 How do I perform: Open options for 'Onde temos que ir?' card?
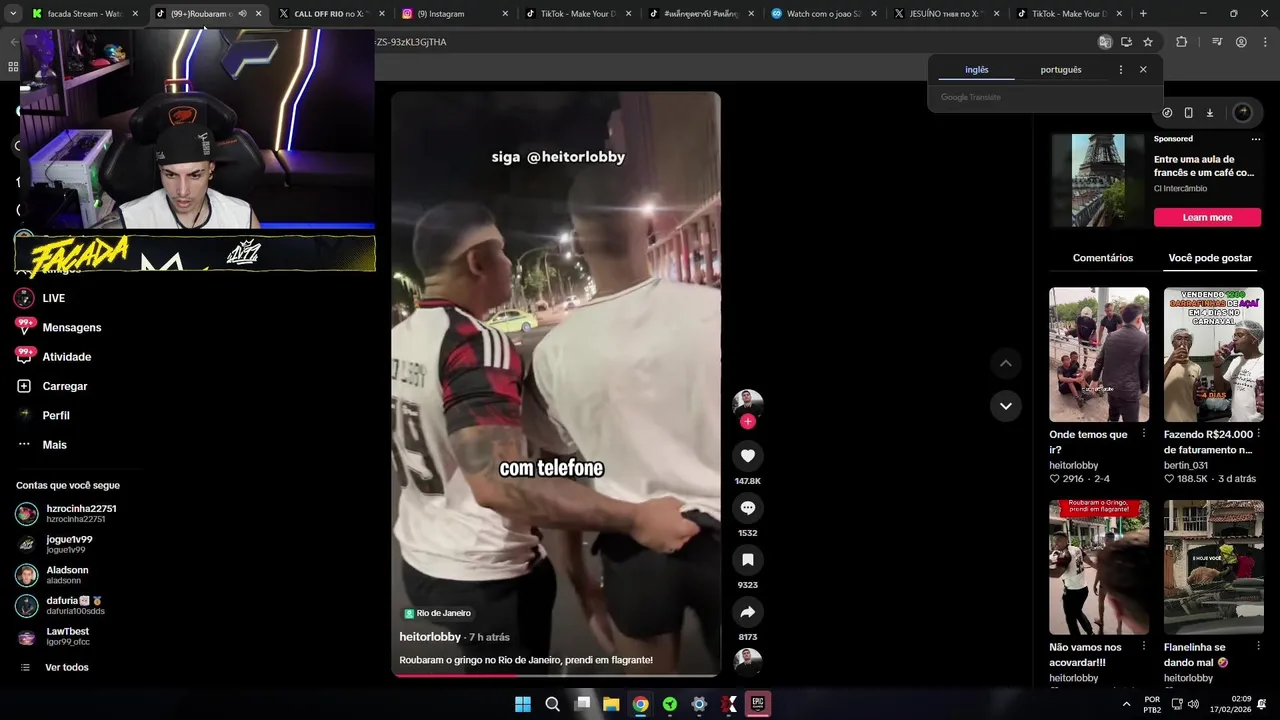[1144, 435]
